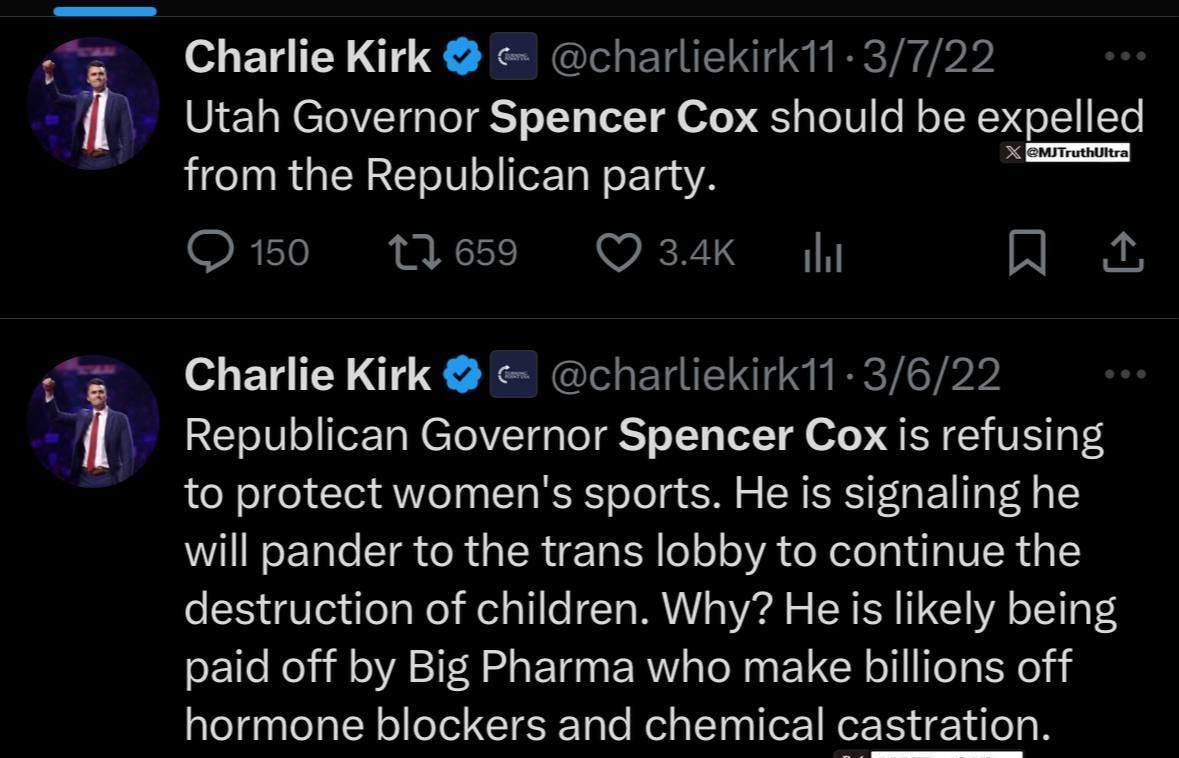View analytics icon on the first tweet
This screenshot has height=758, width=1179.
(x=823, y=252)
